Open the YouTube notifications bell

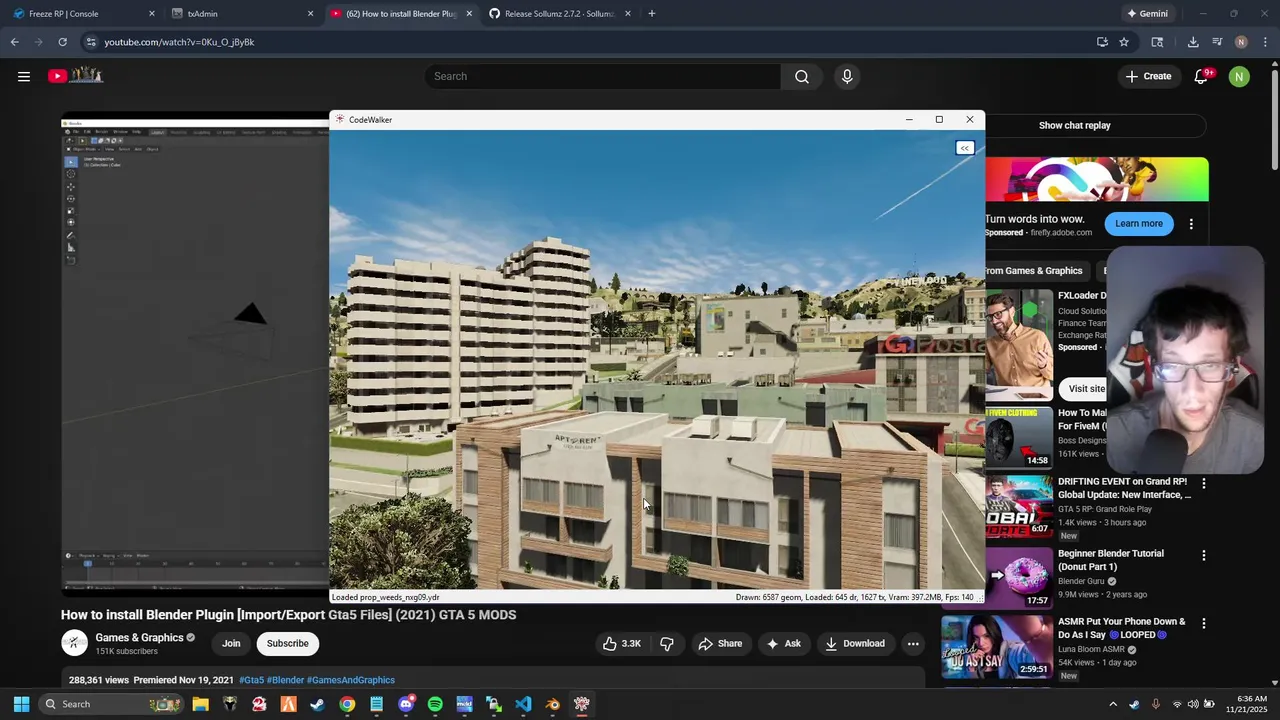[1201, 76]
